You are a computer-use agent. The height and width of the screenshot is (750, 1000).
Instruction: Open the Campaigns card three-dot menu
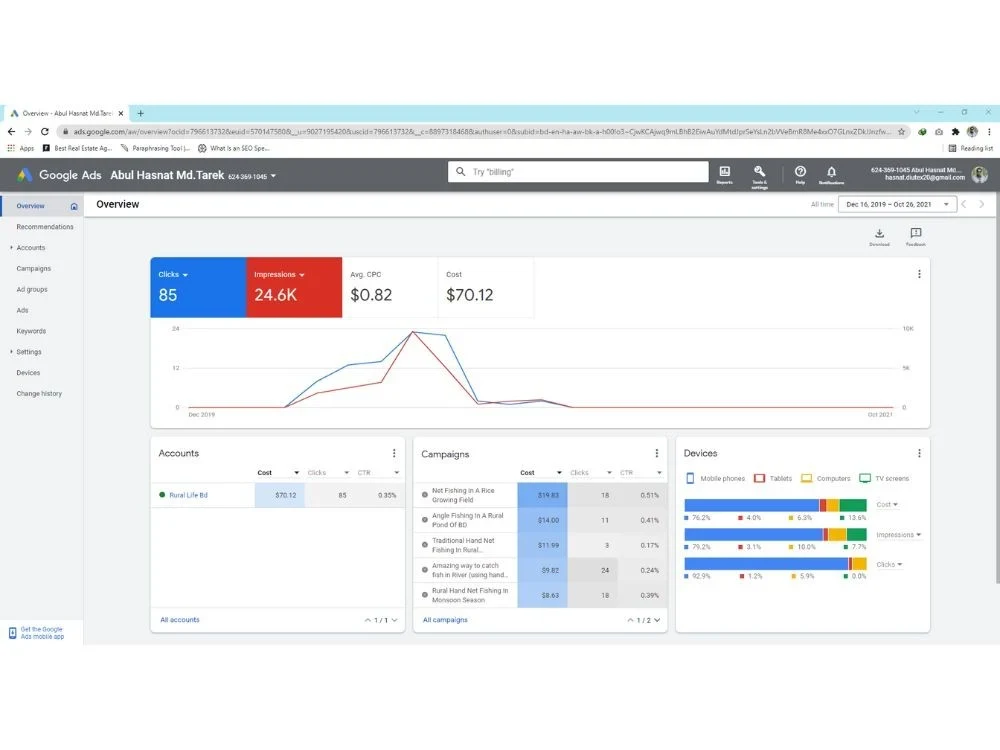click(x=656, y=453)
